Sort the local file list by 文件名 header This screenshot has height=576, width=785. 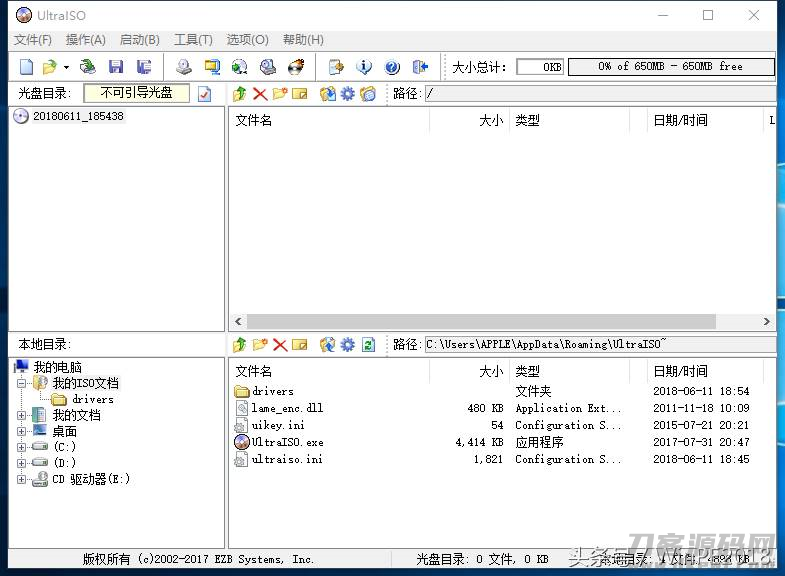pyautogui.click(x=329, y=371)
